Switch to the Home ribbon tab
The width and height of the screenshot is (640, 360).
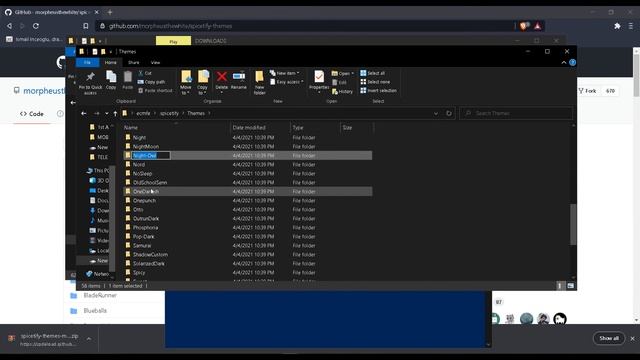coord(110,62)
